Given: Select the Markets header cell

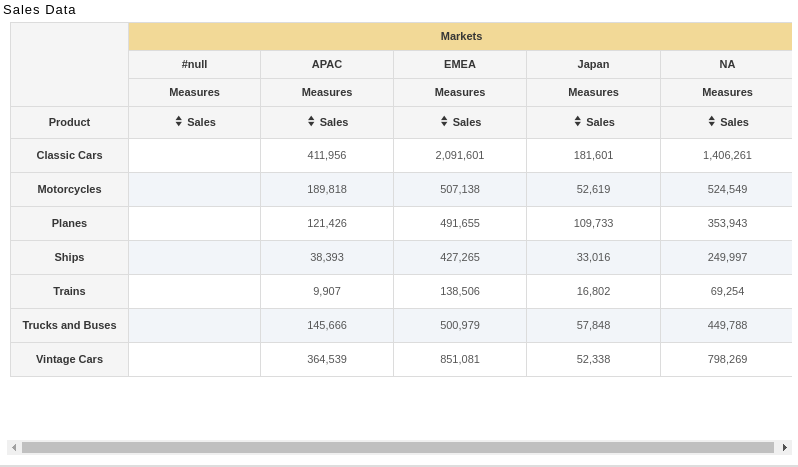Looking at the screenshot, I should click(x=461, y=36).
